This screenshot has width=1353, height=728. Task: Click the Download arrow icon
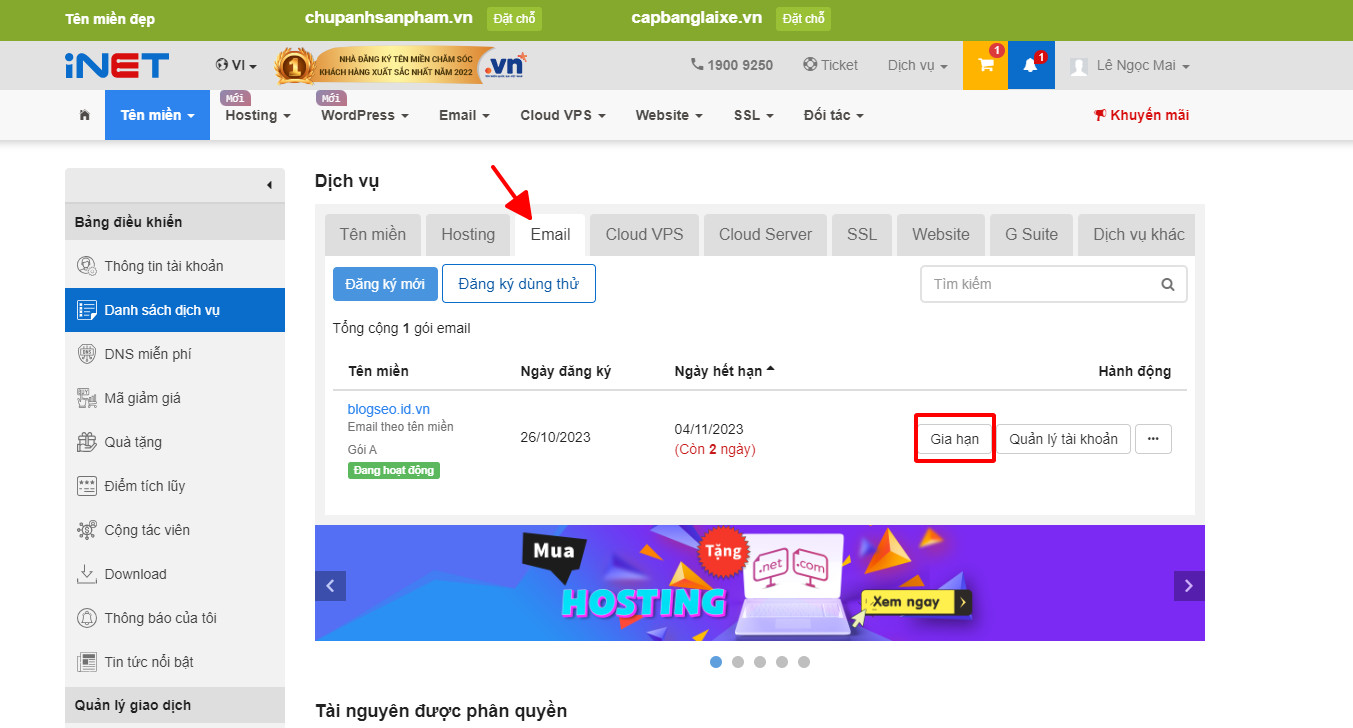(x=87, y=574)
